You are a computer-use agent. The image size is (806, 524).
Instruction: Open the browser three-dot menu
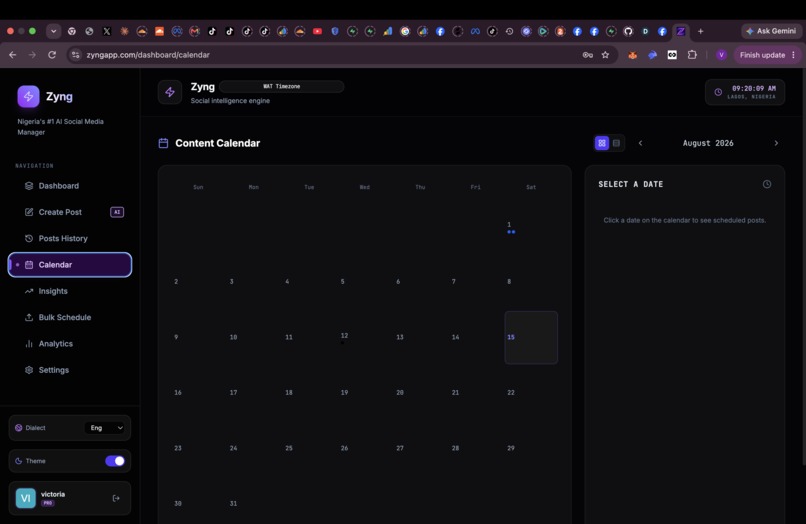pyautogui.click(x=794, y=55)
